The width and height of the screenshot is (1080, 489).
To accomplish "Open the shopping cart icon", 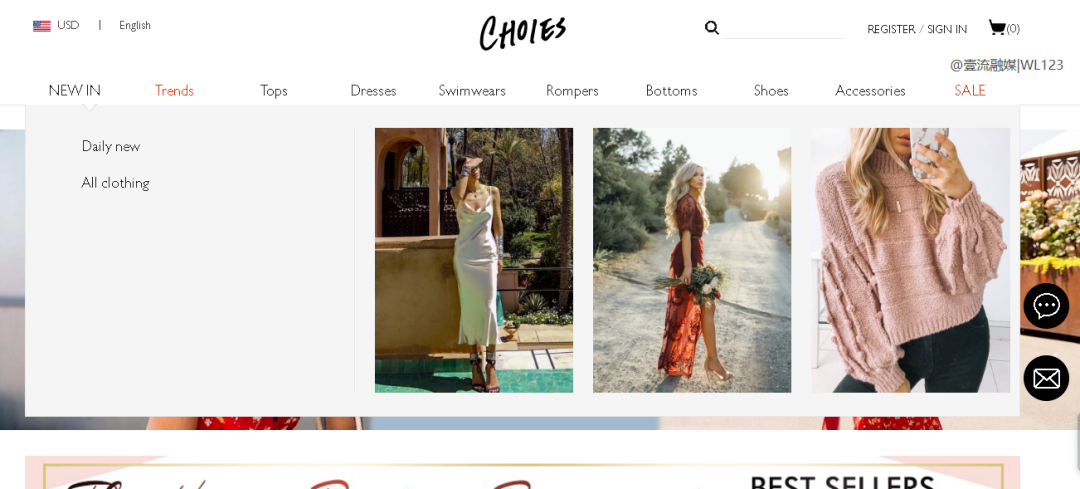I will pos(997,27).
